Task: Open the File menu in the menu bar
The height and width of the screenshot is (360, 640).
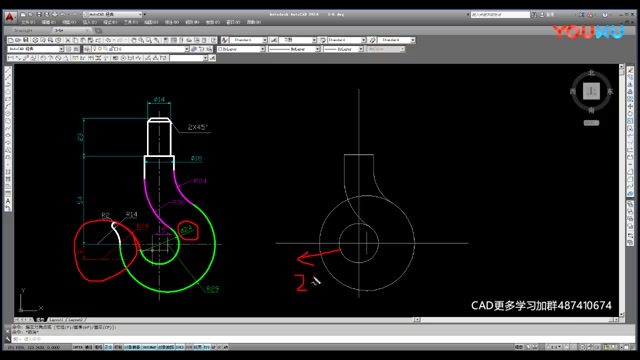Action: (x=28, y=22)
